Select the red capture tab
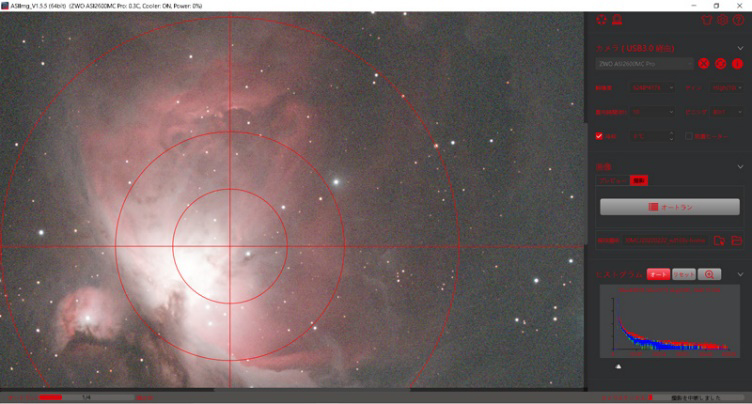 pyautogui.click(x=639, y=181)
